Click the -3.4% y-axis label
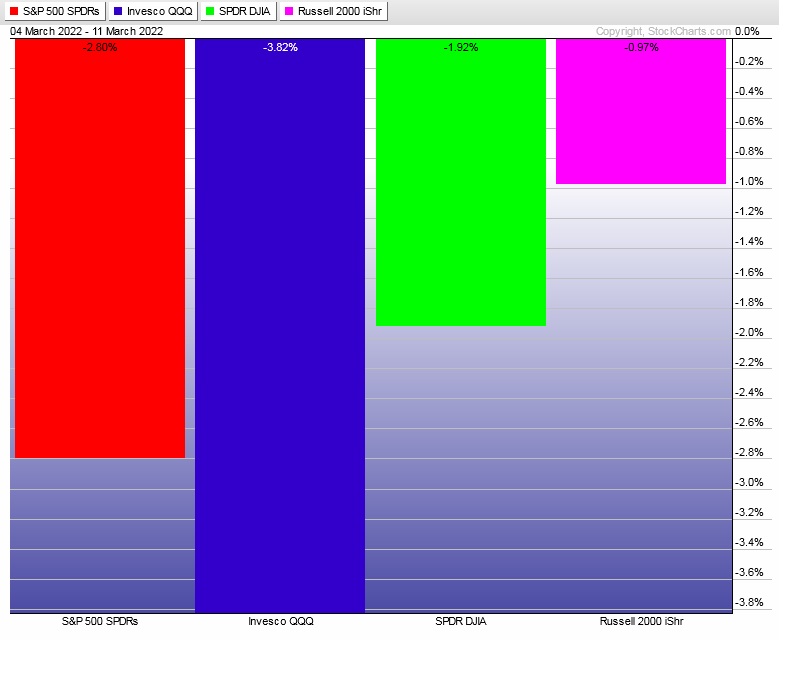This screenshot has width=794, height=674. (x=749, y=542)
